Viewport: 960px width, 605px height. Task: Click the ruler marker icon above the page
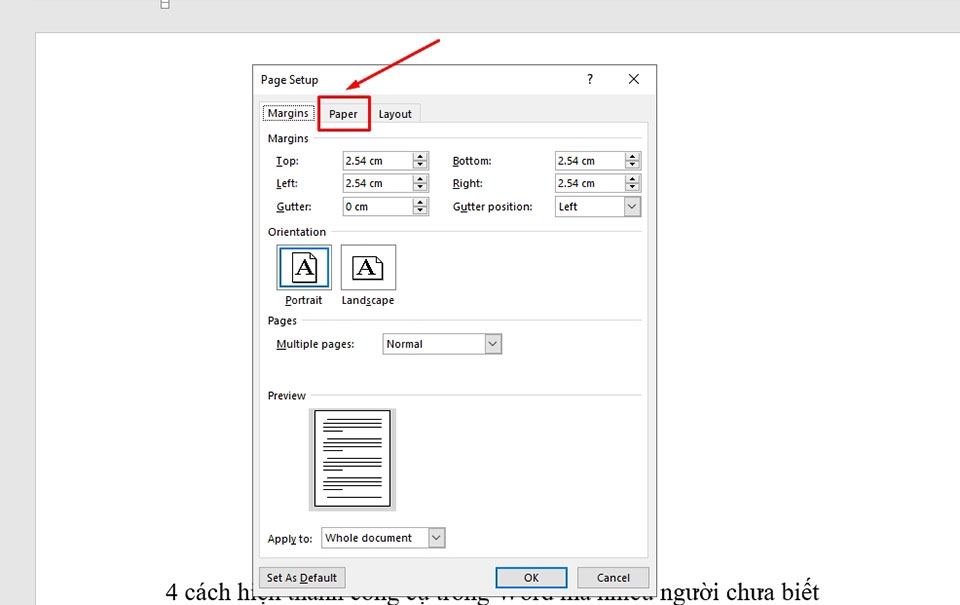(x=165, y=4)
